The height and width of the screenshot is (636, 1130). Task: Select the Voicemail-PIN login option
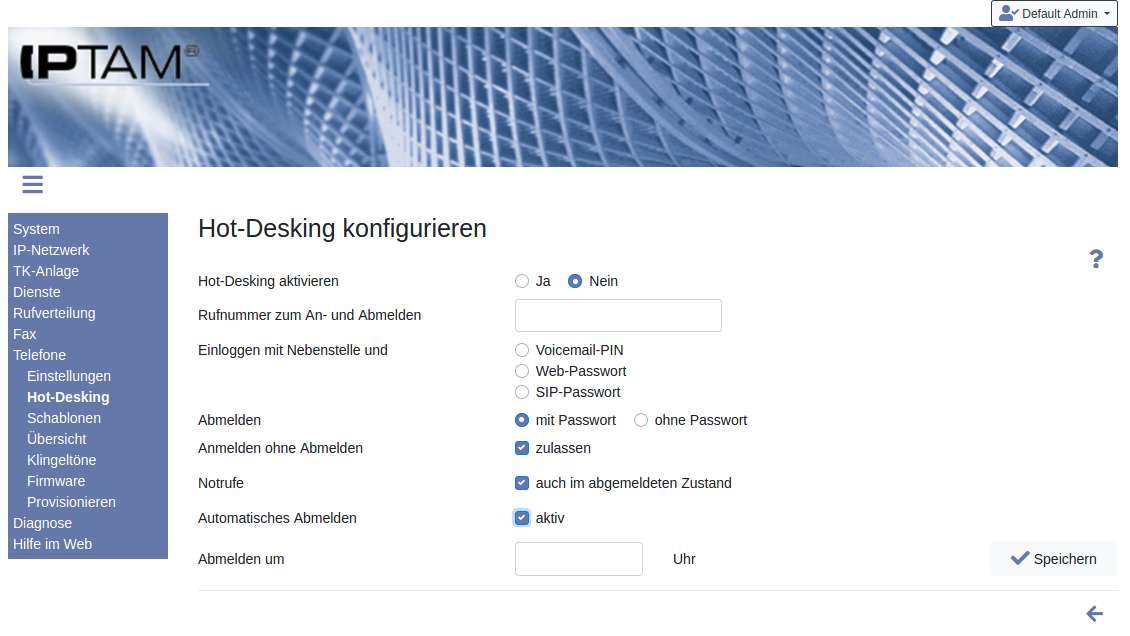tap(522, 350)
